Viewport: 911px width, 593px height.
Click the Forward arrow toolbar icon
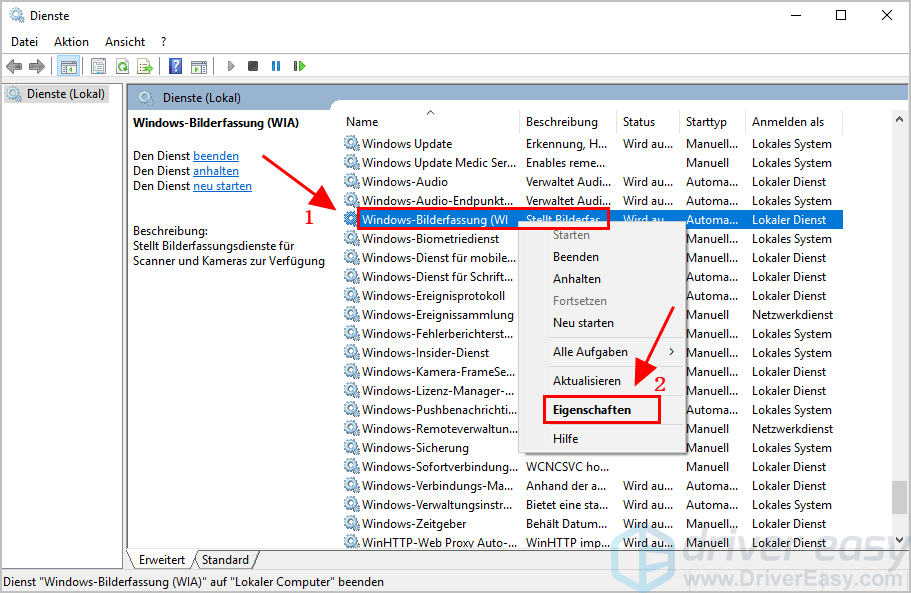(37, 66)
